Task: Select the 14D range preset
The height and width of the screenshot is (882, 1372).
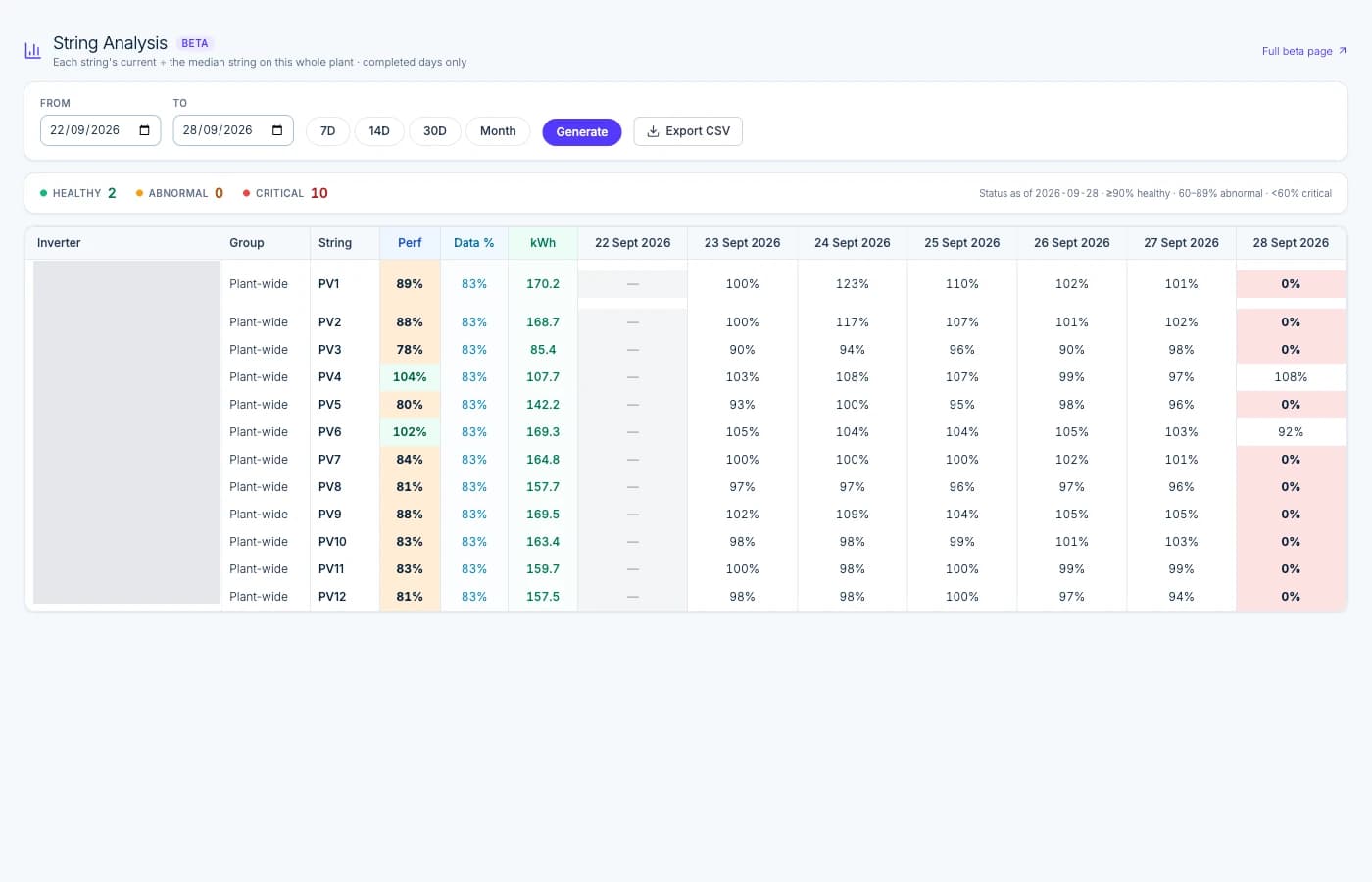Action: (x=379, y=131)
